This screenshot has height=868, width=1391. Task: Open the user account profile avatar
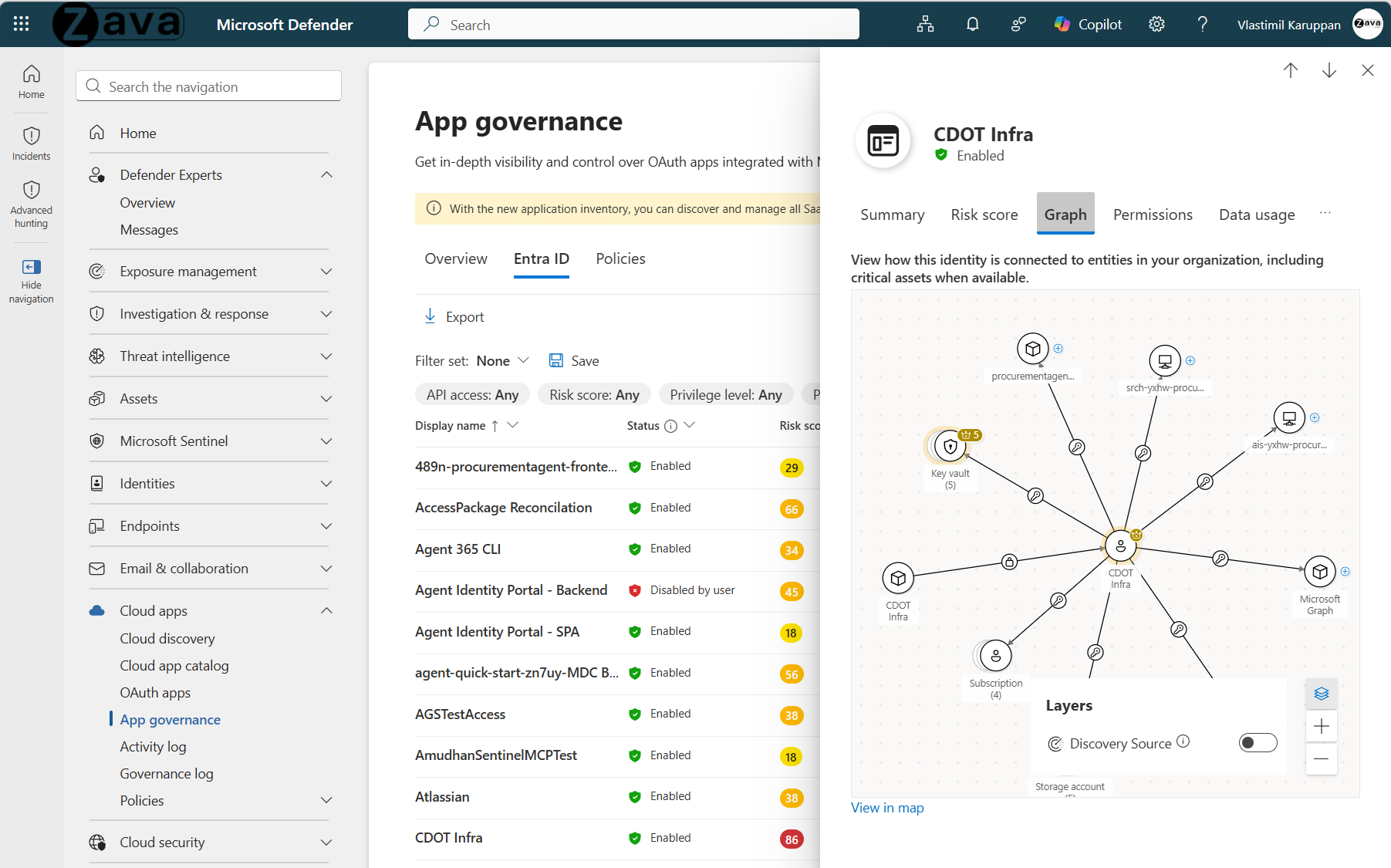pos(1368,24)
